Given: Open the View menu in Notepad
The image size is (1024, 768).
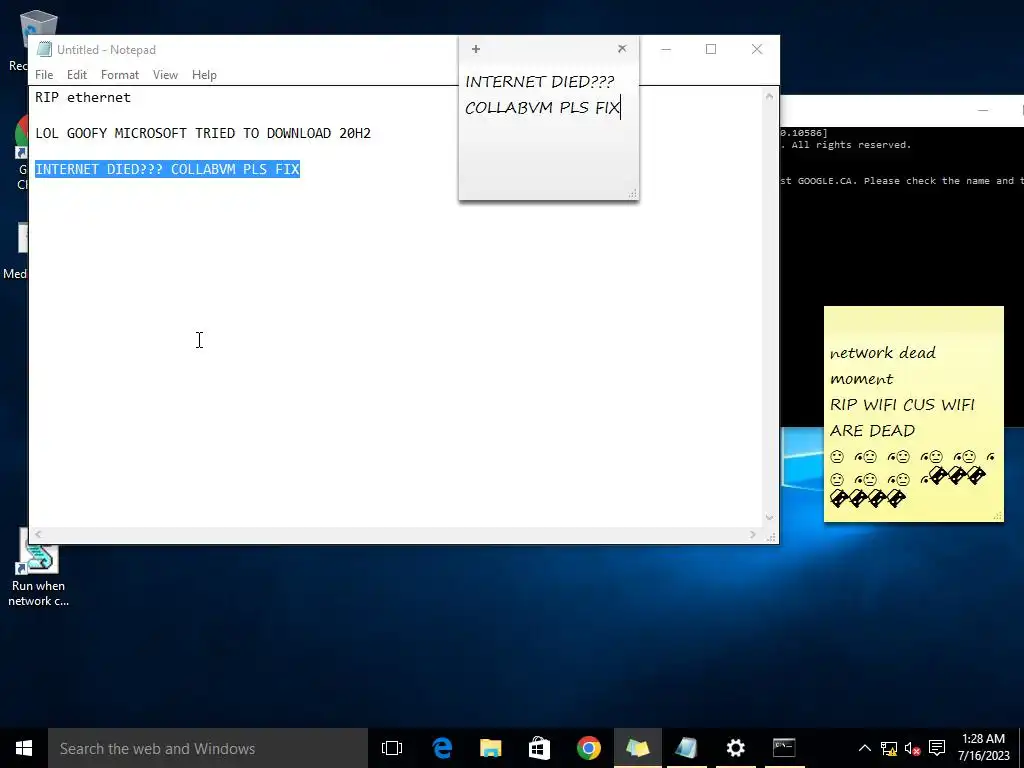Looking at the screenshot, I should coord(165,75).
